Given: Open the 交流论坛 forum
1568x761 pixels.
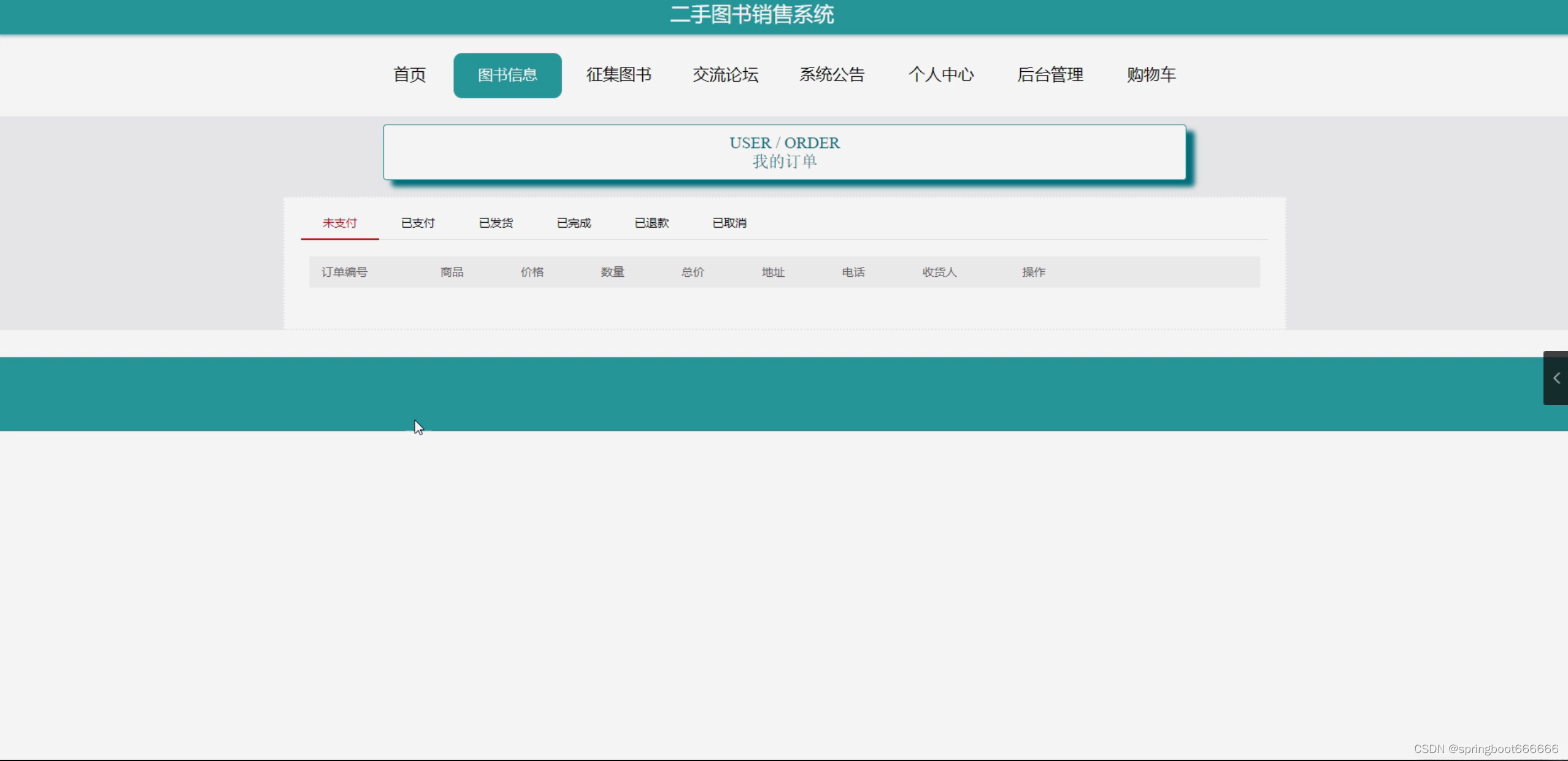Looking at the screenshot, I should point(725,75).
